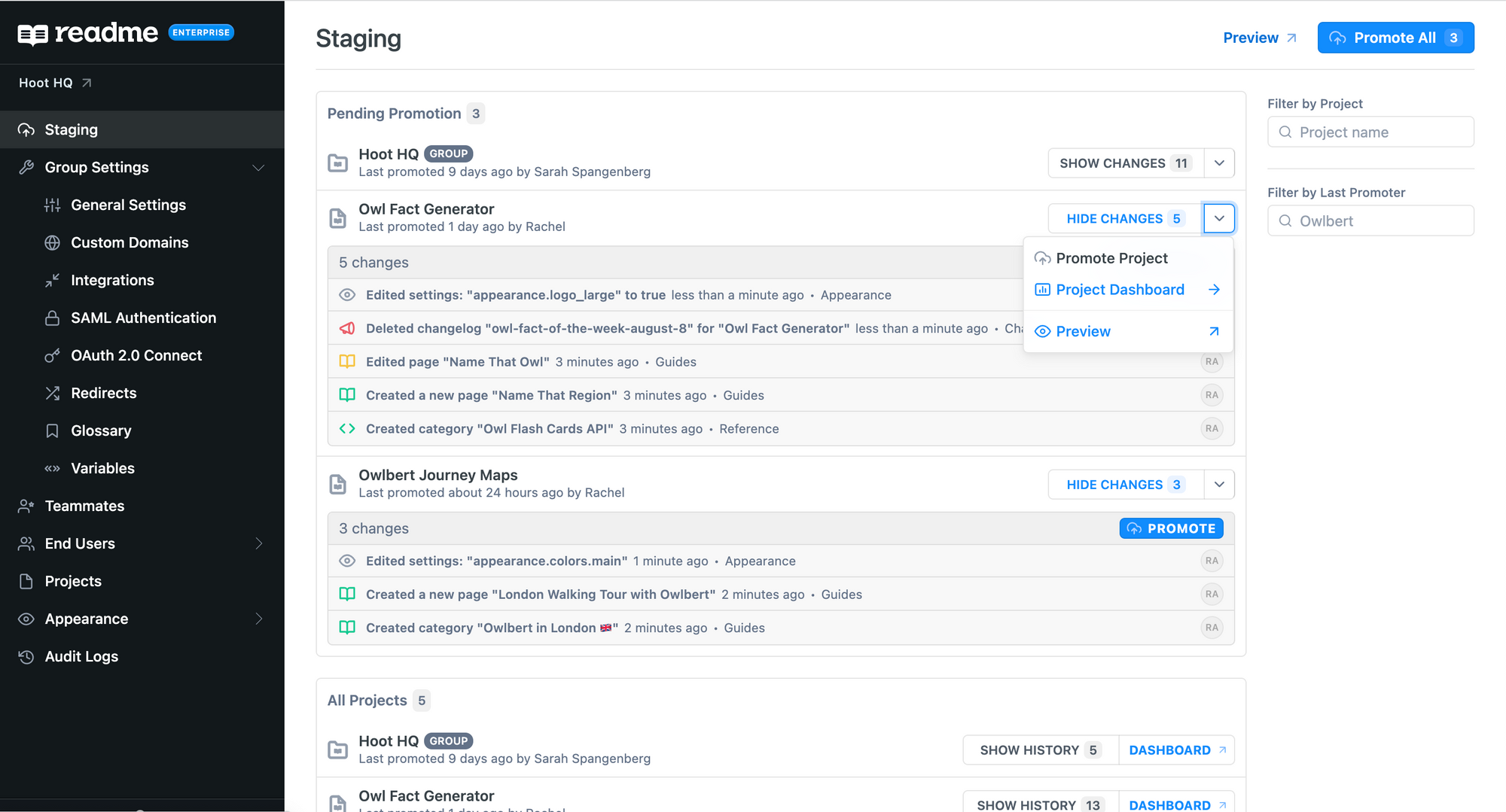This screenshot has height=812, width=1506.
Task: Click the Appearance eye icon in sidebar
Action: pos(26,619)
